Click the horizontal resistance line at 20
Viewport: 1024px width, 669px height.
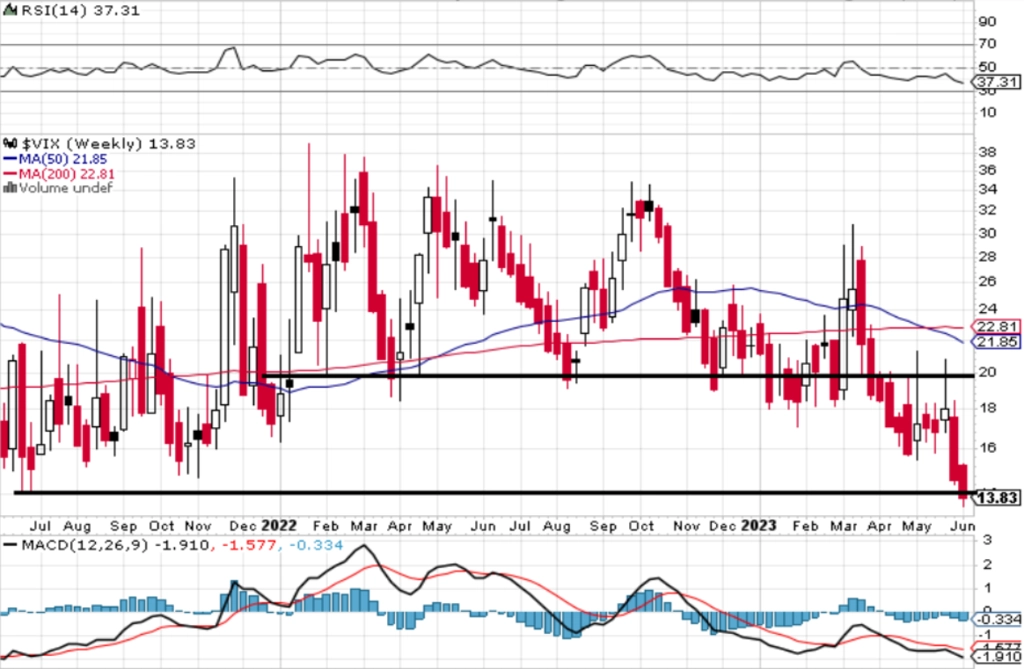click(617, 376)
